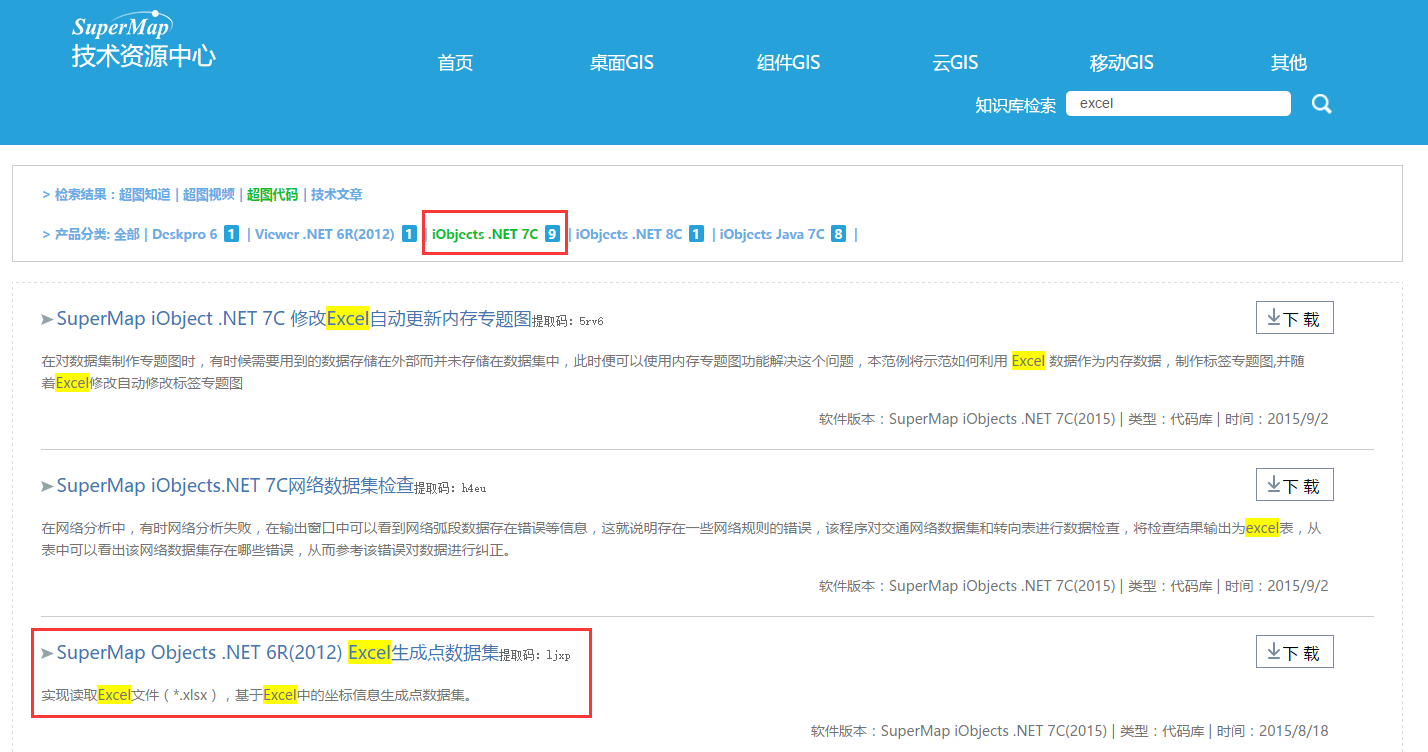Viewport: 1428px width, 752px height.
Task: Open the 修改Excel自动更新内存专题图 result title
Action: tap(294, 319)
